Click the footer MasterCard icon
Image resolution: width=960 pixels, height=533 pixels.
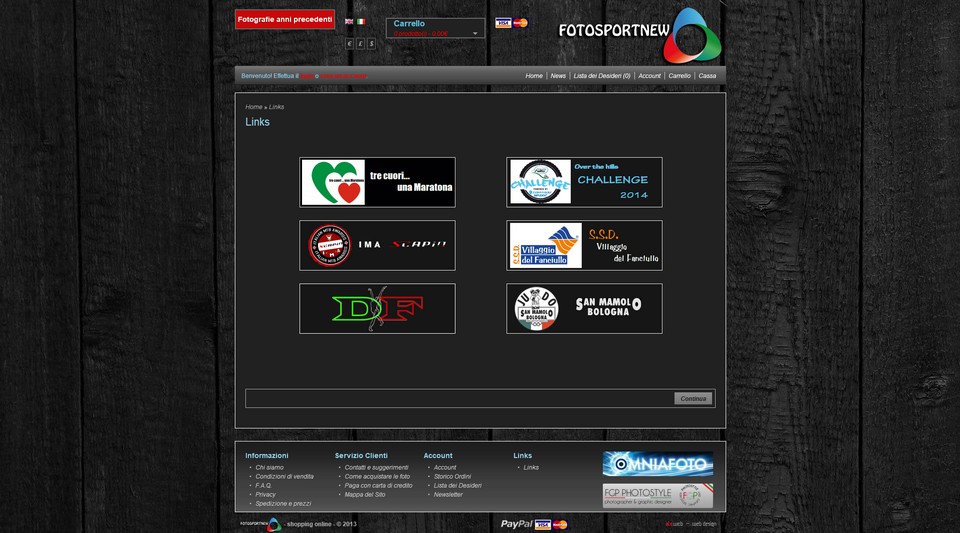[560, 524]
